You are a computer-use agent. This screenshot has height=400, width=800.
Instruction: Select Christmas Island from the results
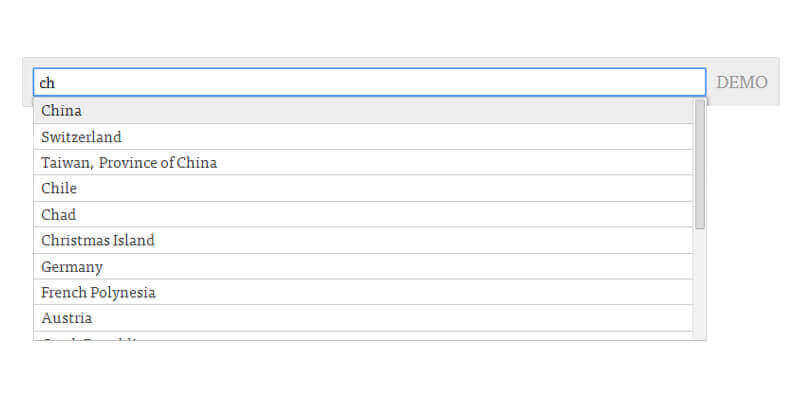[x=98, y=241]
